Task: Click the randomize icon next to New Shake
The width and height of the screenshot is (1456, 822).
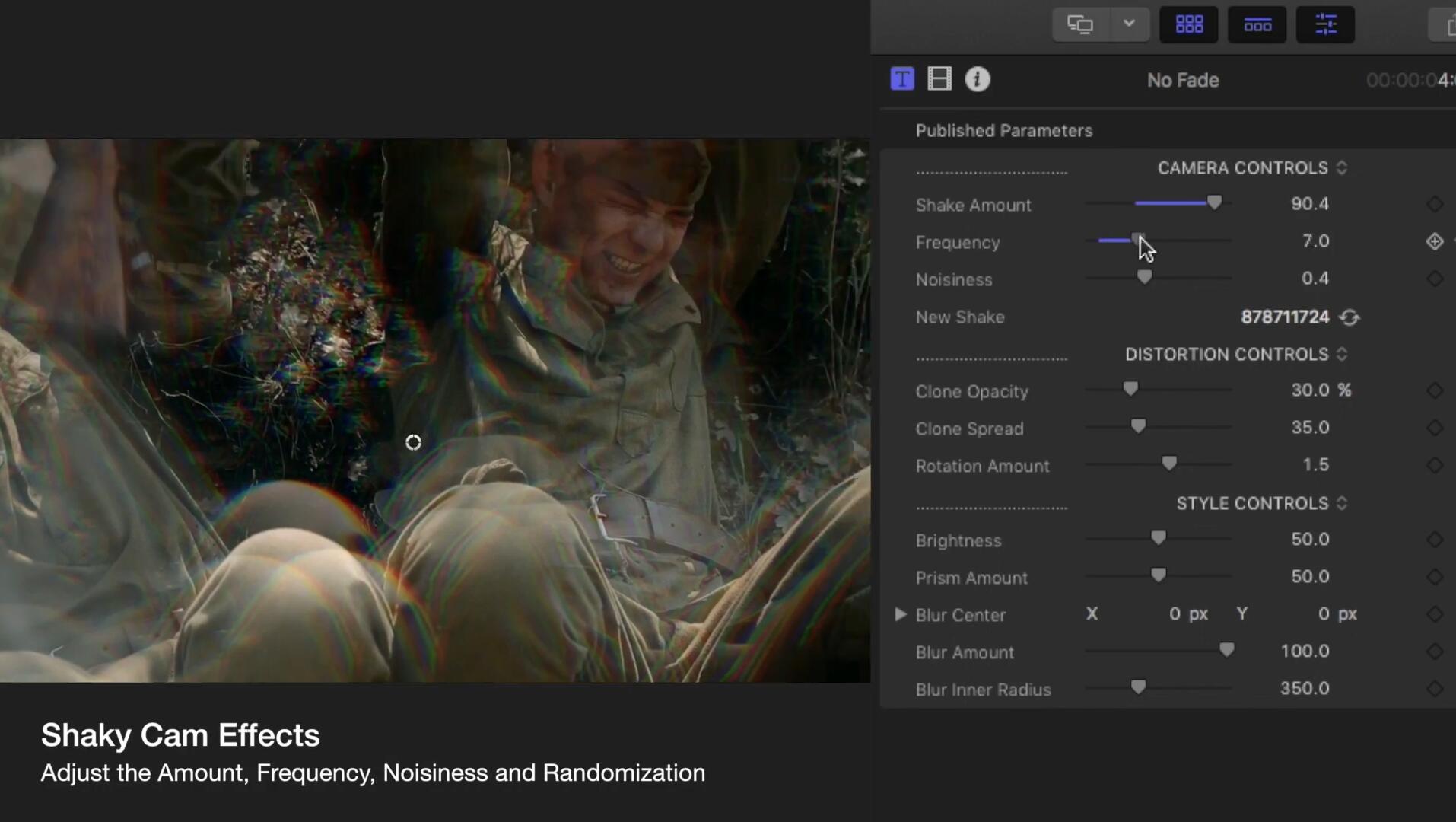Action: coord(1350,317)
